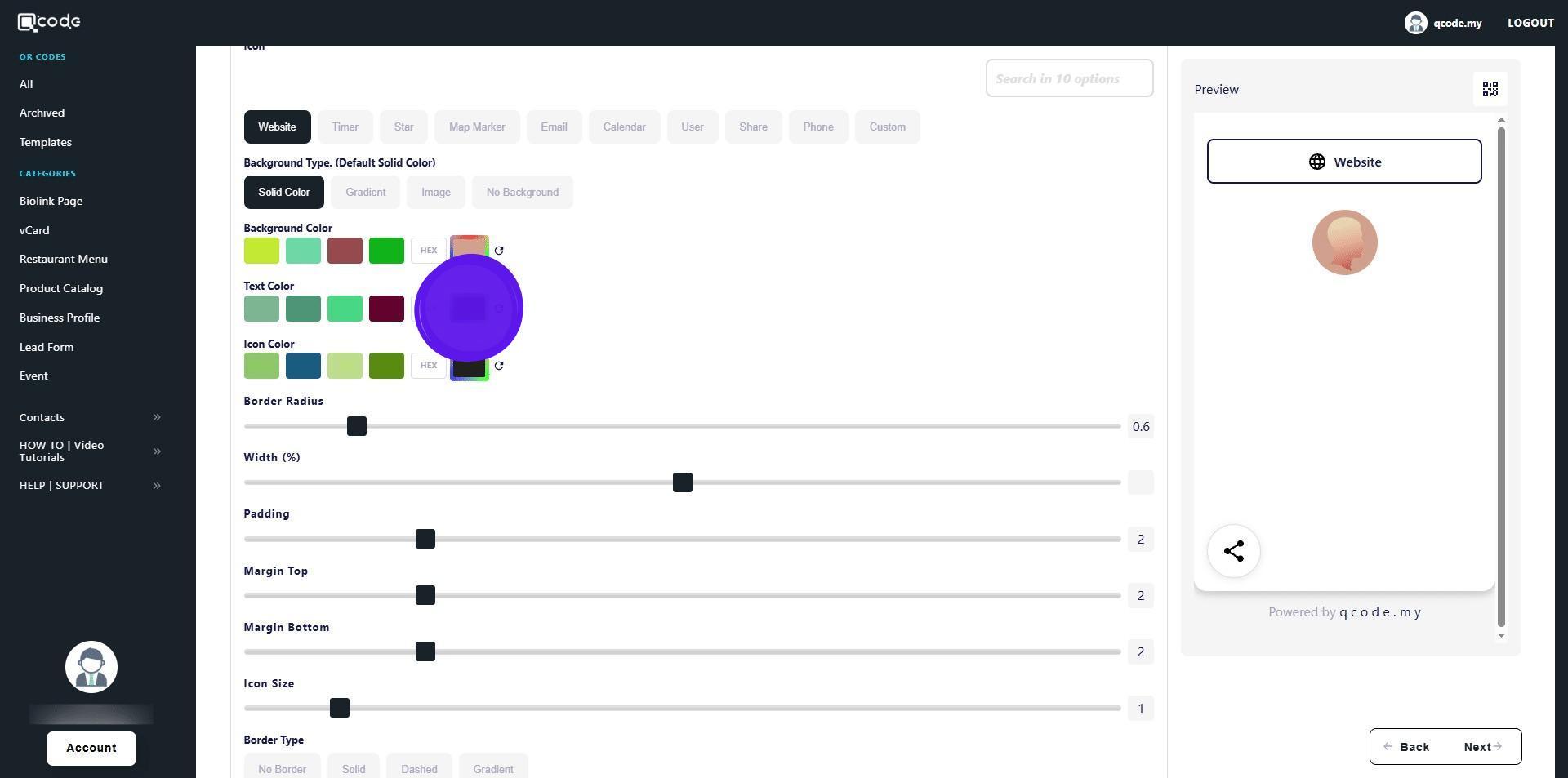1568x778 pixels.
Task: Pick the dark maroon Text Color swatch
Action: [x=386, y=309]
